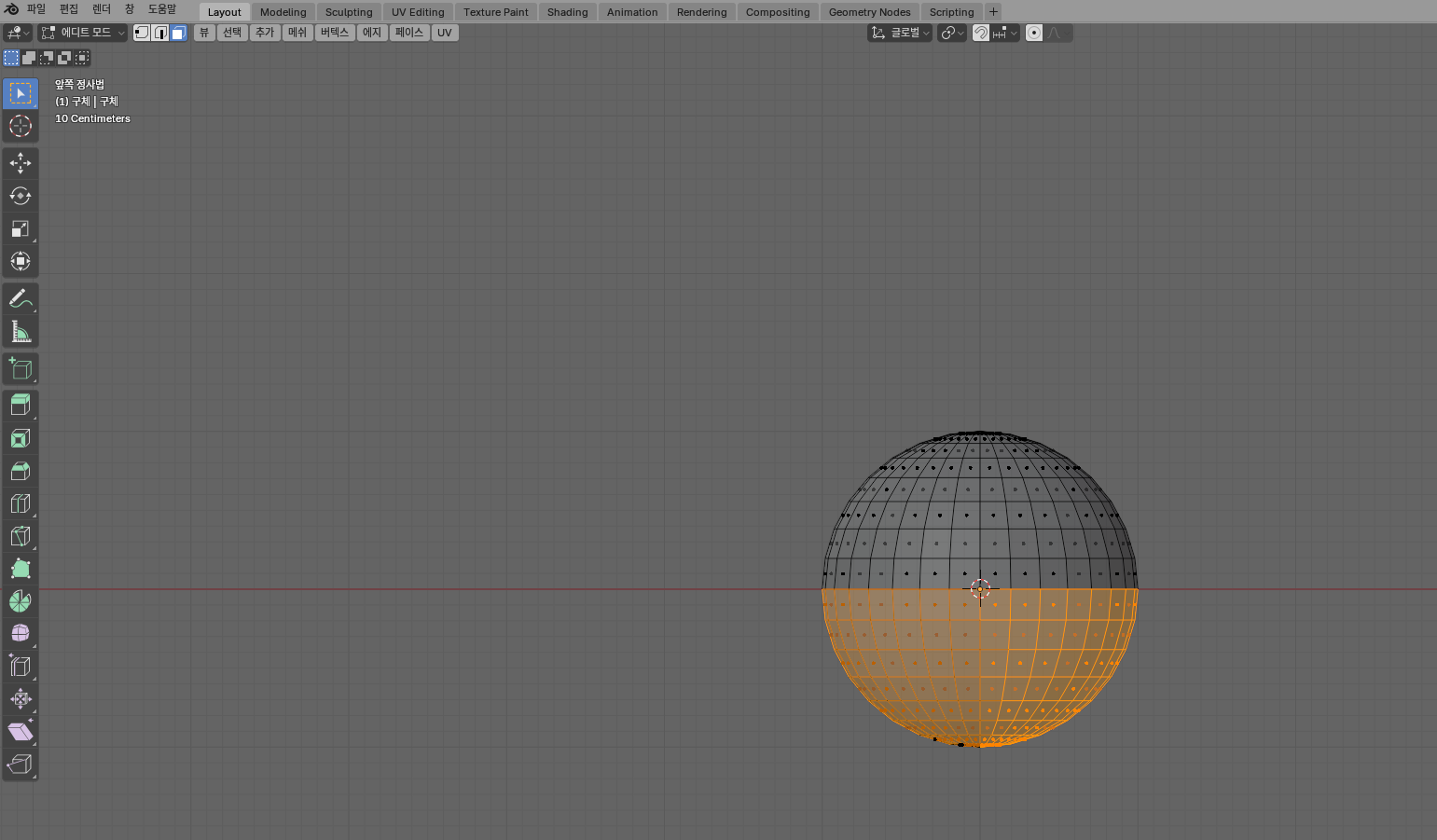
Task: Activate the Spin tool
Action: coord(21,601)
